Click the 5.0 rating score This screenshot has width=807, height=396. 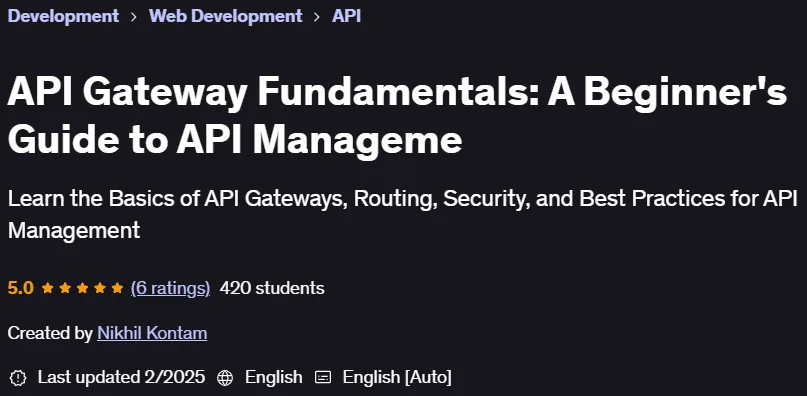coord(21,288)
